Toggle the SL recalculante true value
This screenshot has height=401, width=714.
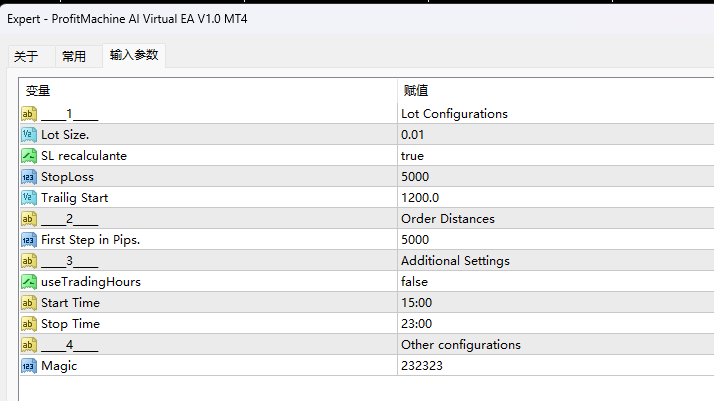(x=412, y=156)
